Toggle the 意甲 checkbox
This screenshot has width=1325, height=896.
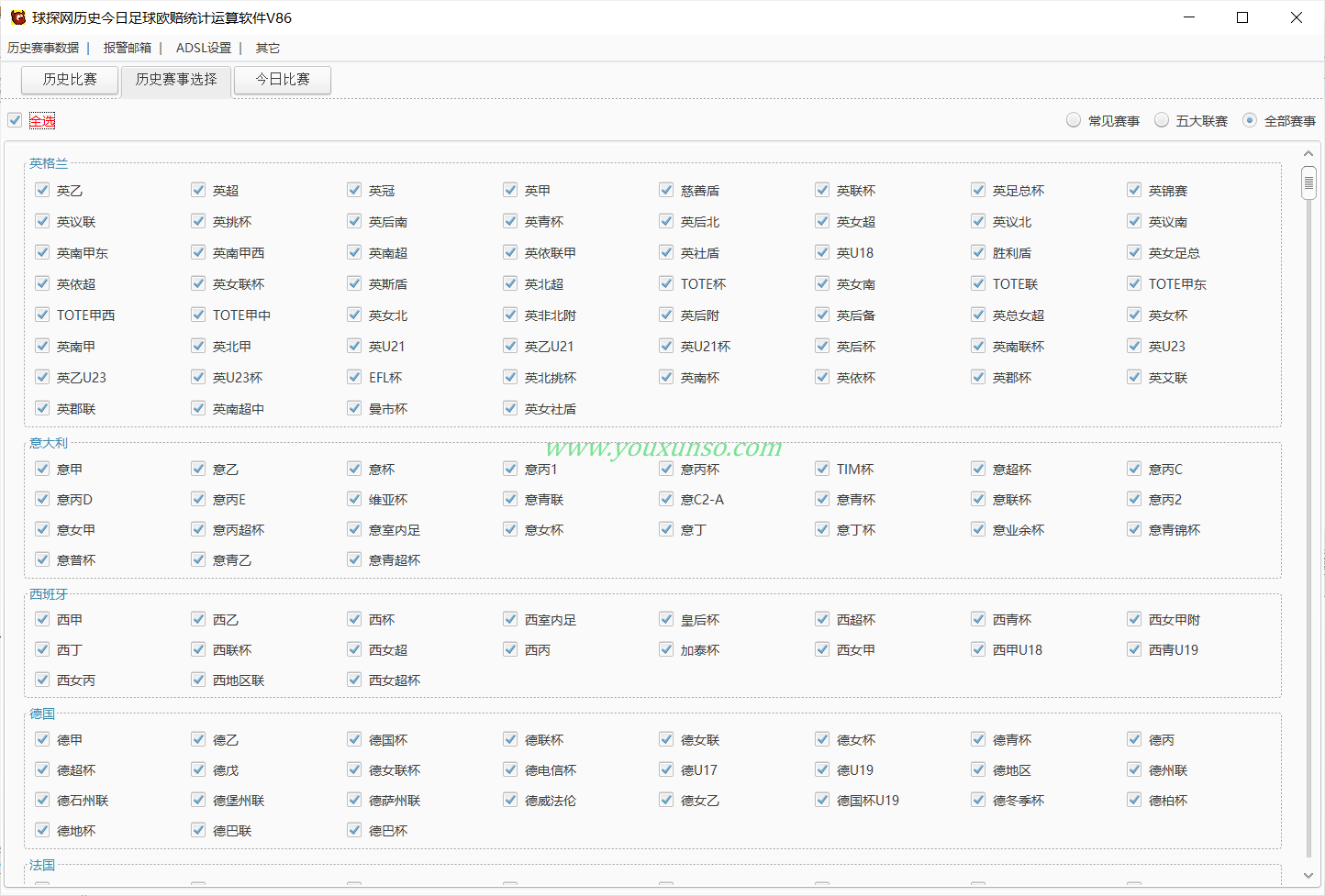point(42,469)
